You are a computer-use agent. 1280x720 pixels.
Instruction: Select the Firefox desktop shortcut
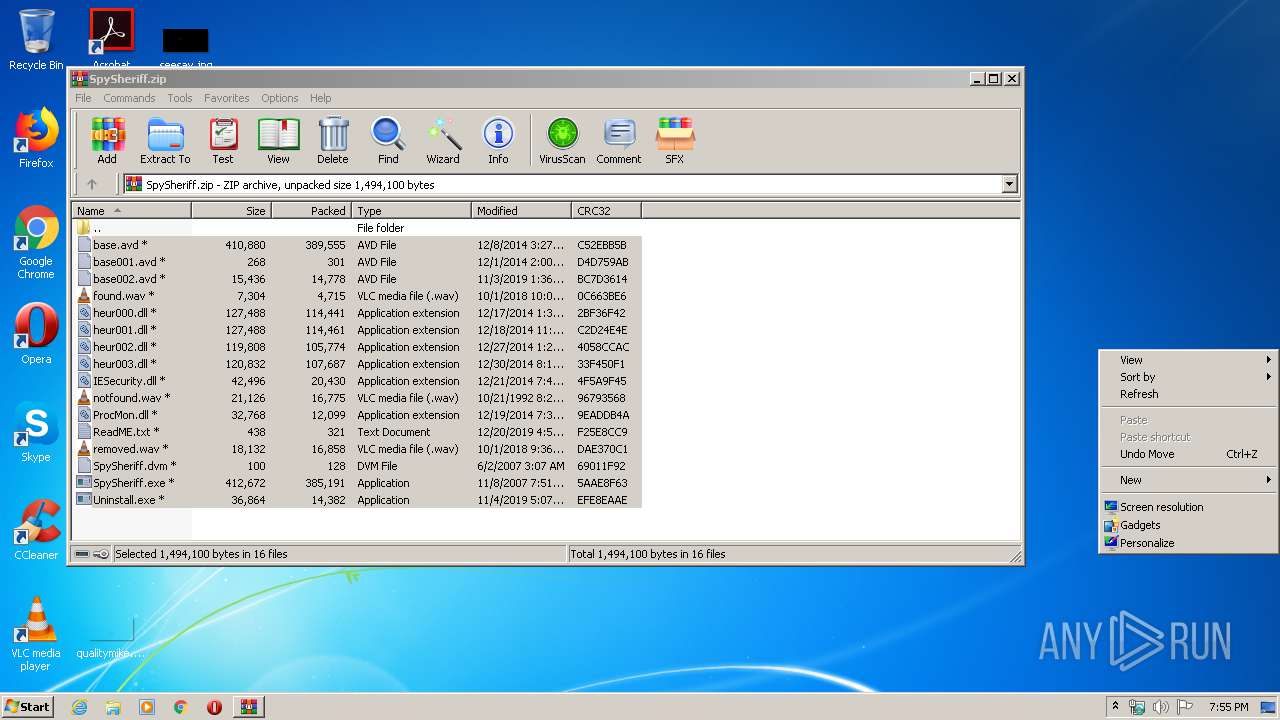(36, 138)
